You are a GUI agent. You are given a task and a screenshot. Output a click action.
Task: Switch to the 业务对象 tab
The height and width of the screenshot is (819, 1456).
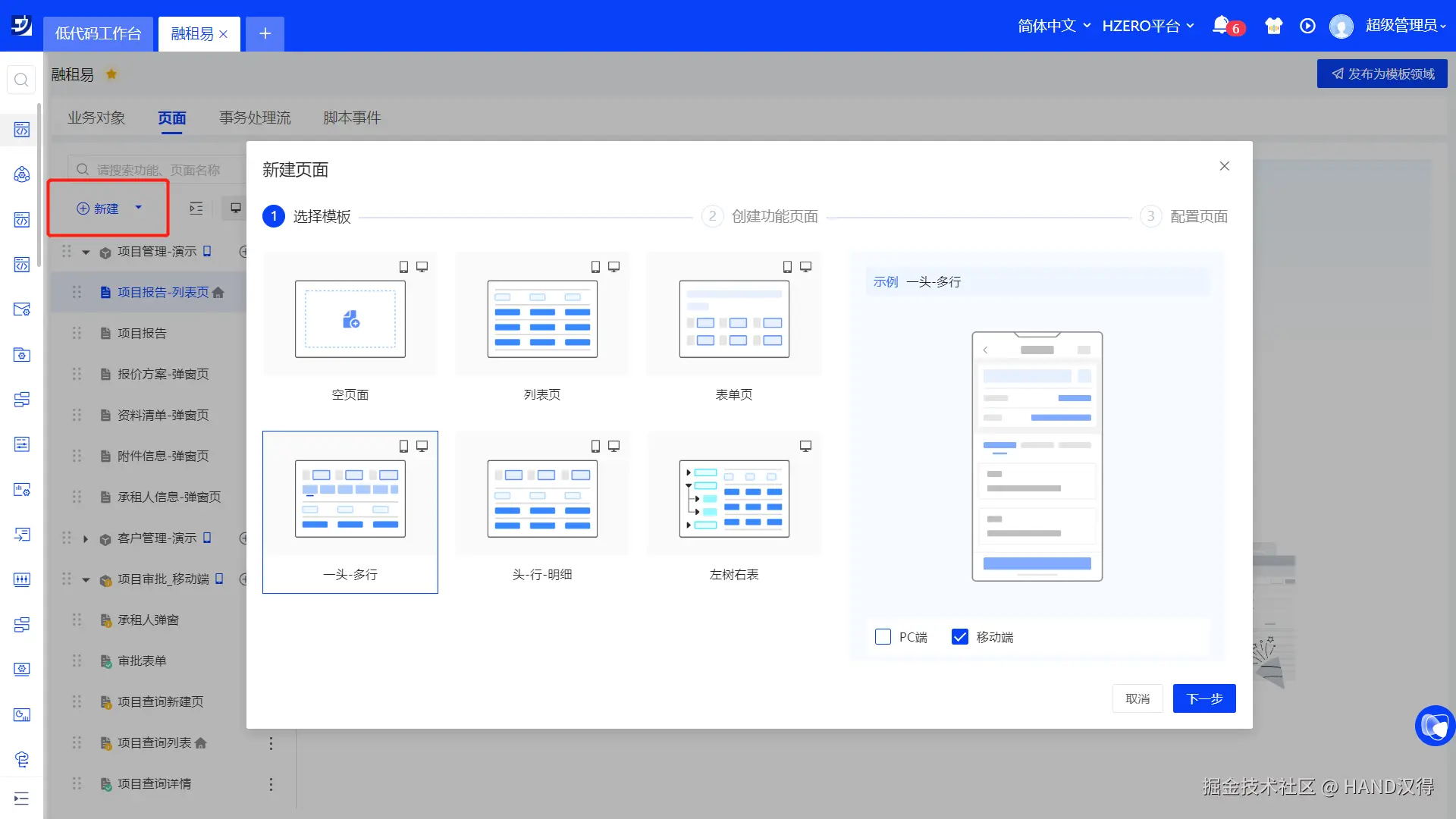pos(96,118)
